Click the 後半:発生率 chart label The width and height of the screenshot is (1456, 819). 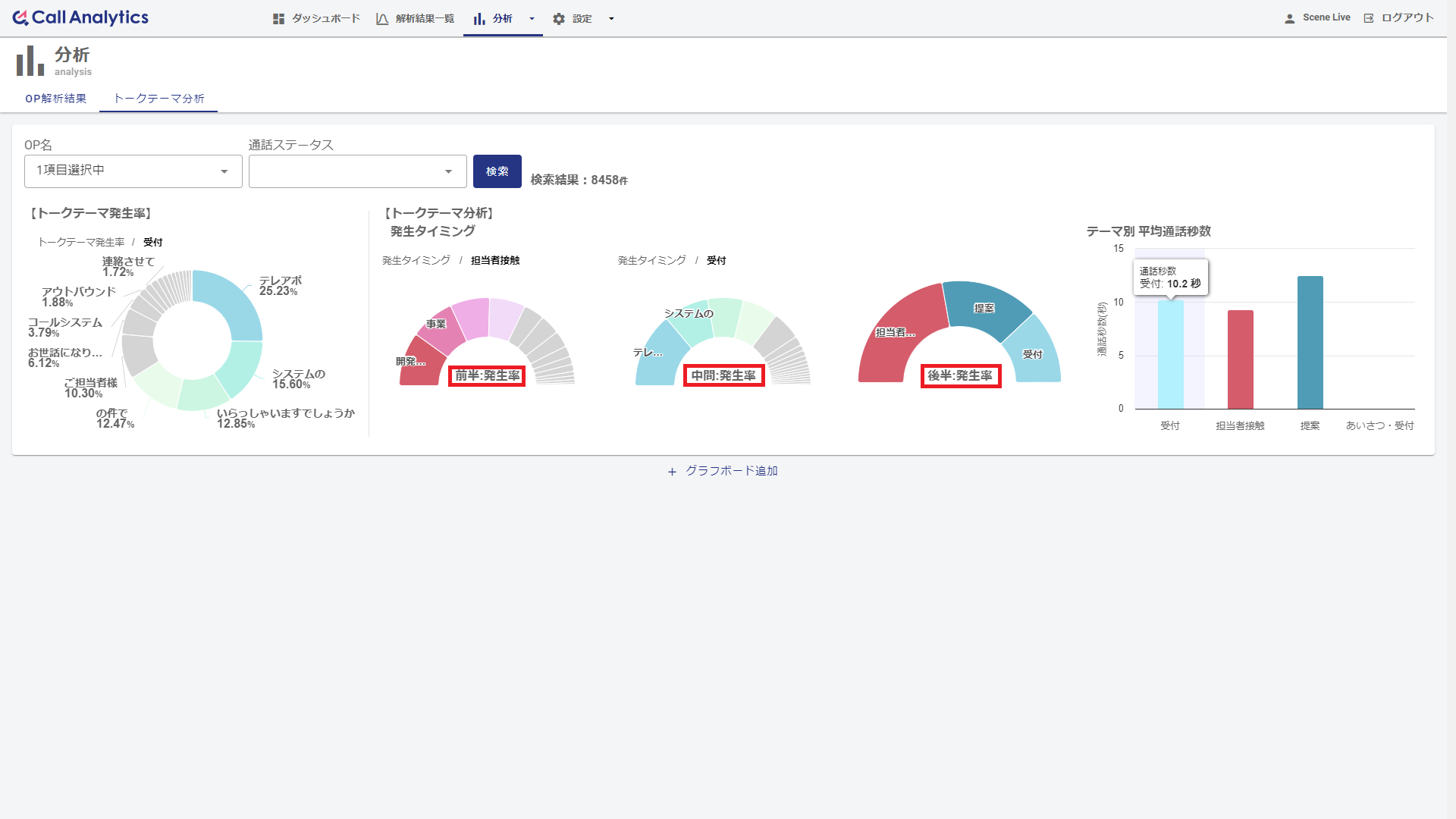[960, 376]
